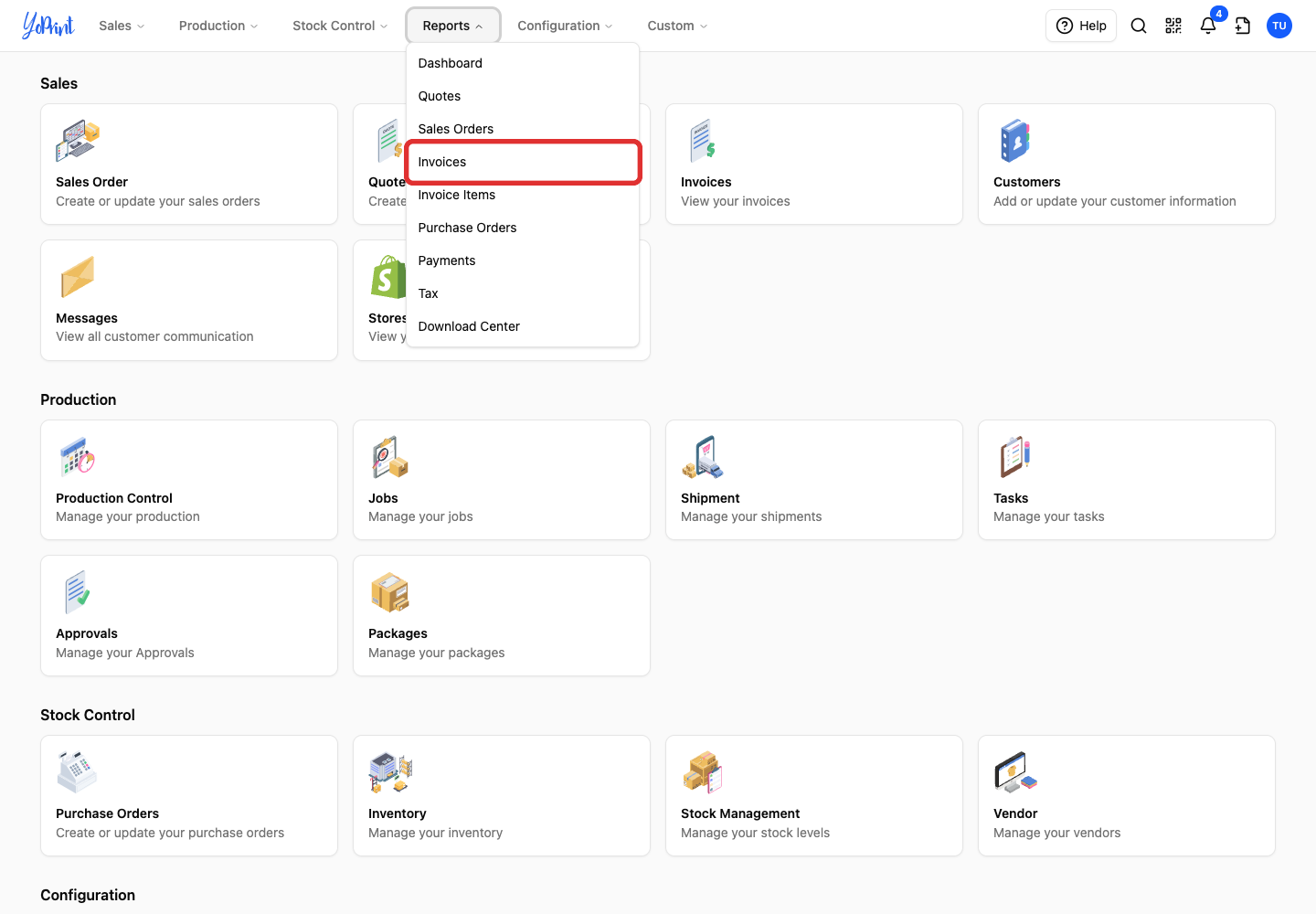Click the Invoices card icon

click(x=703, y=142)
